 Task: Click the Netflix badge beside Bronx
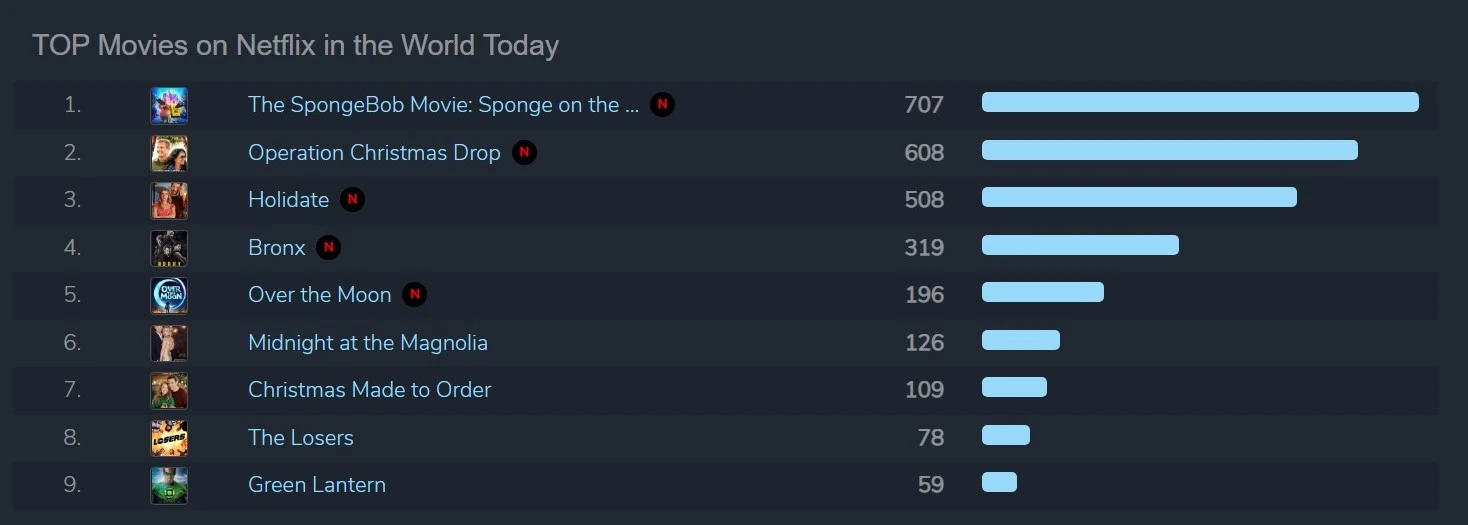(x=328, y=247)
